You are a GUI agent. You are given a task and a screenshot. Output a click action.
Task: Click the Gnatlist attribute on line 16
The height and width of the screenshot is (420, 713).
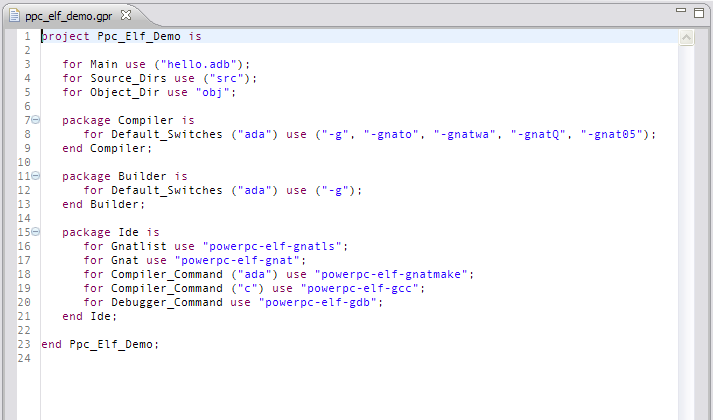coord(139,246)
